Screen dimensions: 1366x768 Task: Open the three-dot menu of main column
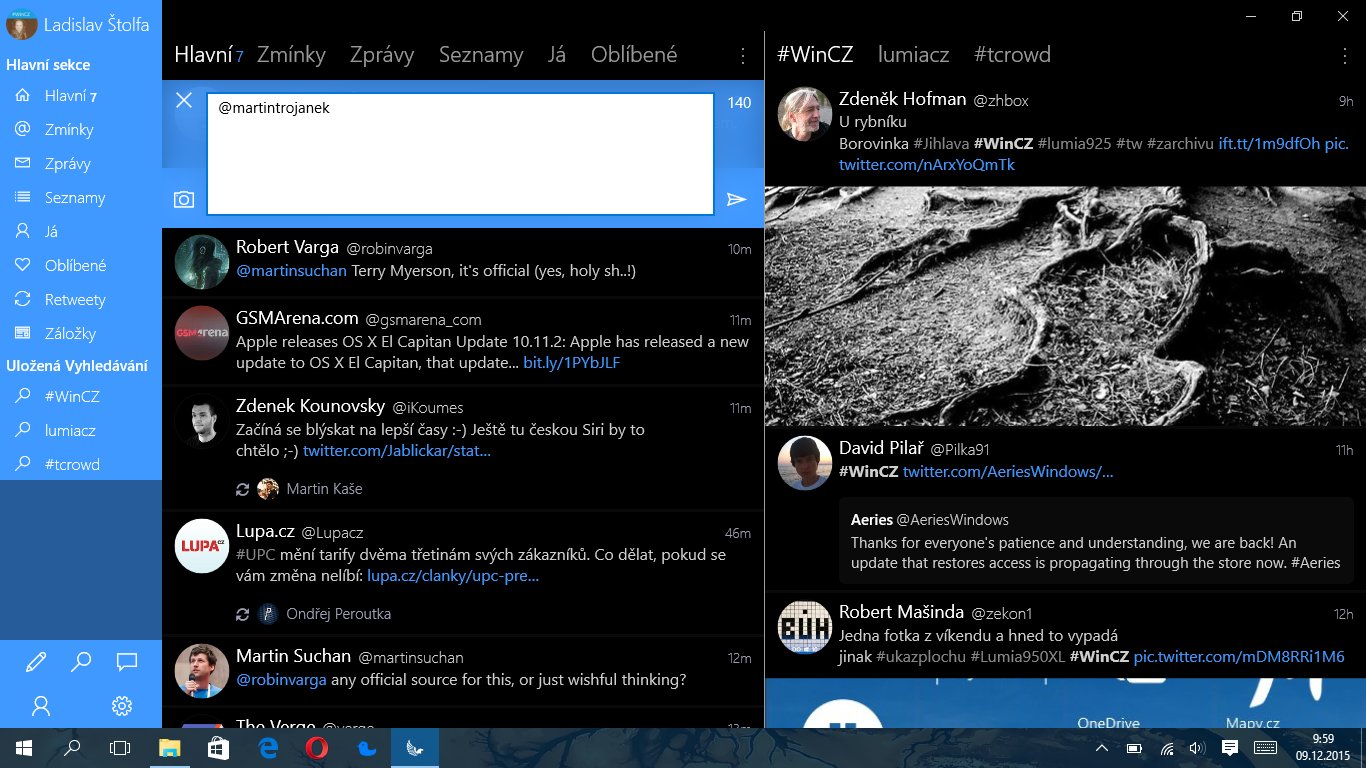743,56
